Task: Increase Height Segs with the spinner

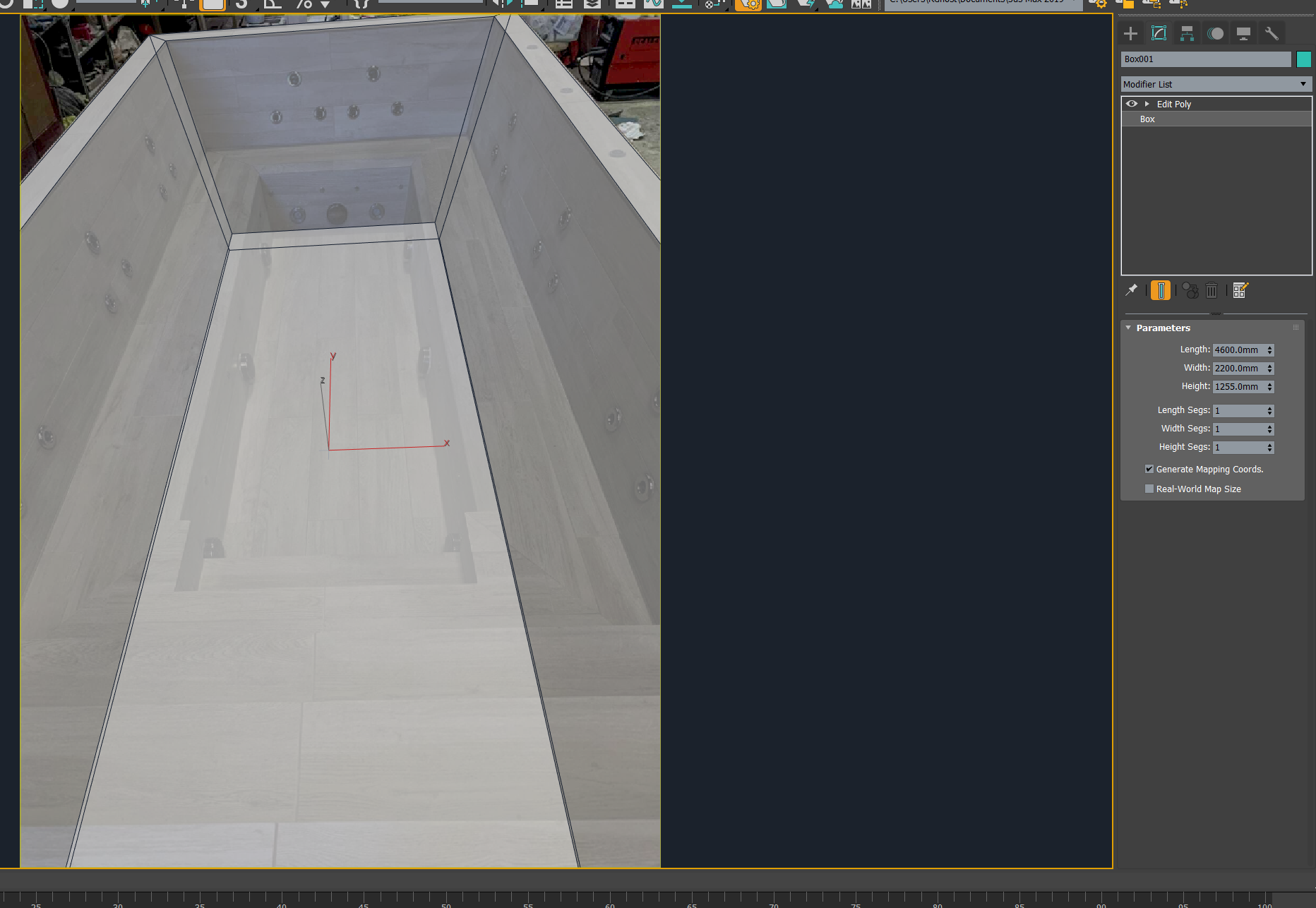Action: point(1269,444)
